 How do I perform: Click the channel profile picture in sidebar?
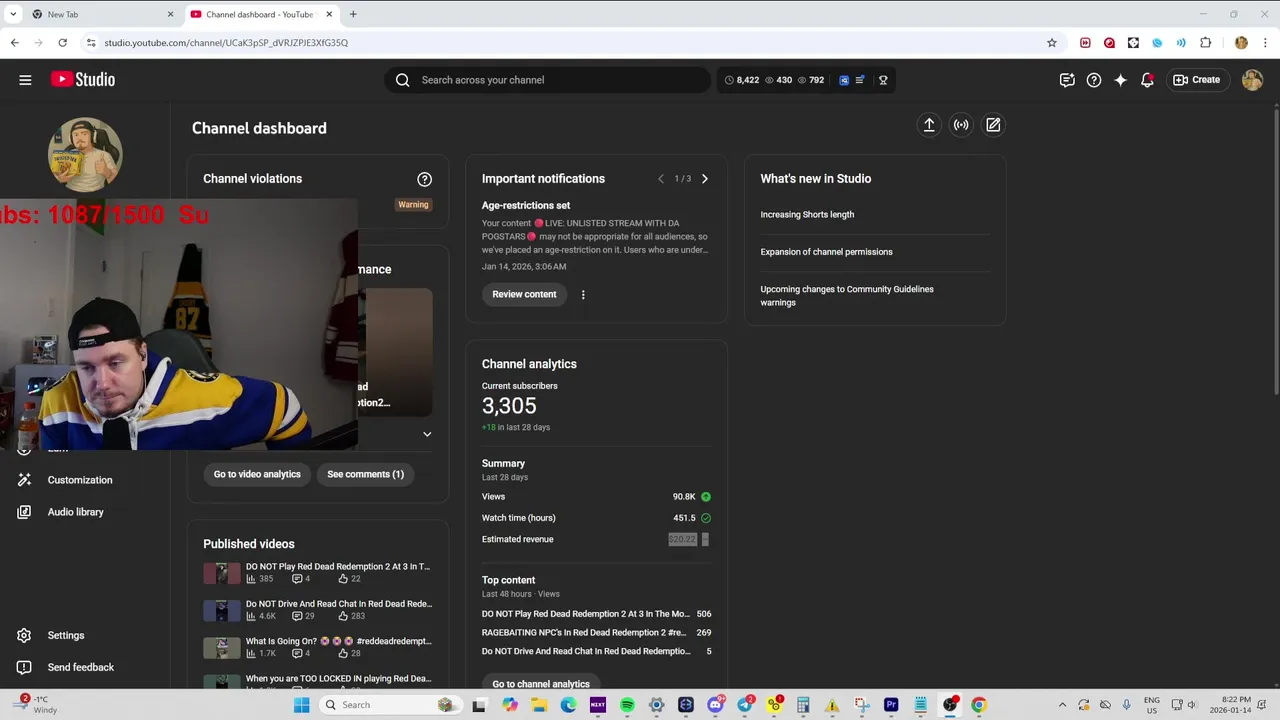85,155
